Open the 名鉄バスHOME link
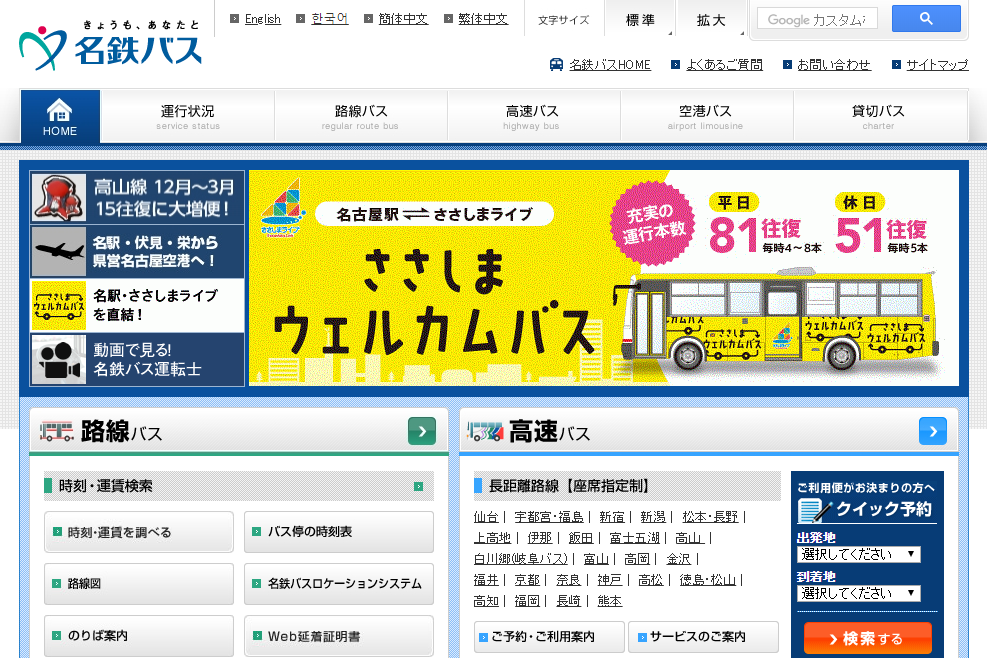The width and height of the screenshot is (987, 658). 610,65
